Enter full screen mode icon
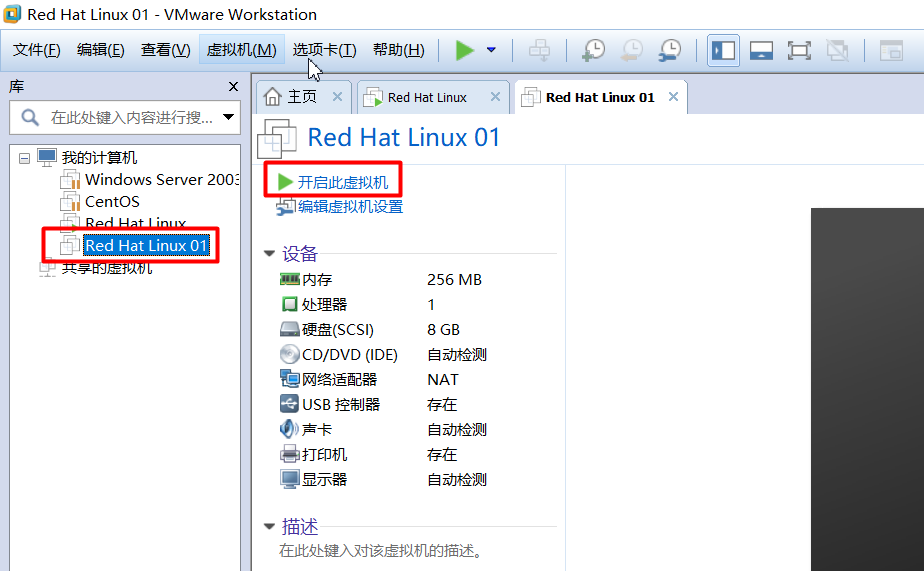Screen dimensions: 924x571 pyautogui.click(x=799, y=51)
